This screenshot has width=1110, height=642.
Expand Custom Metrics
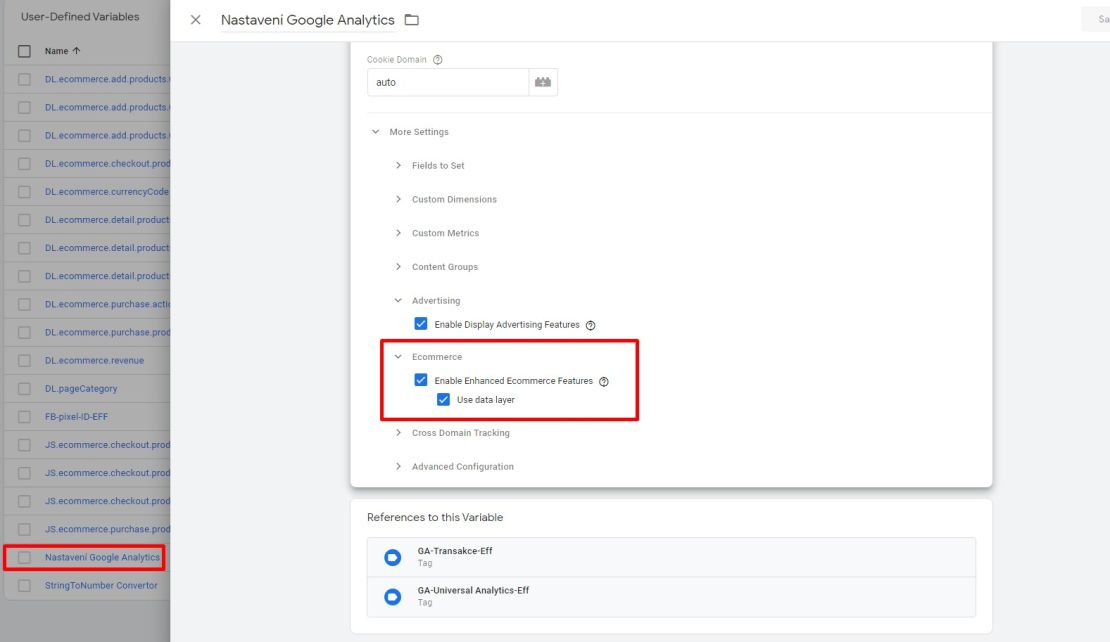pos(398,233)
